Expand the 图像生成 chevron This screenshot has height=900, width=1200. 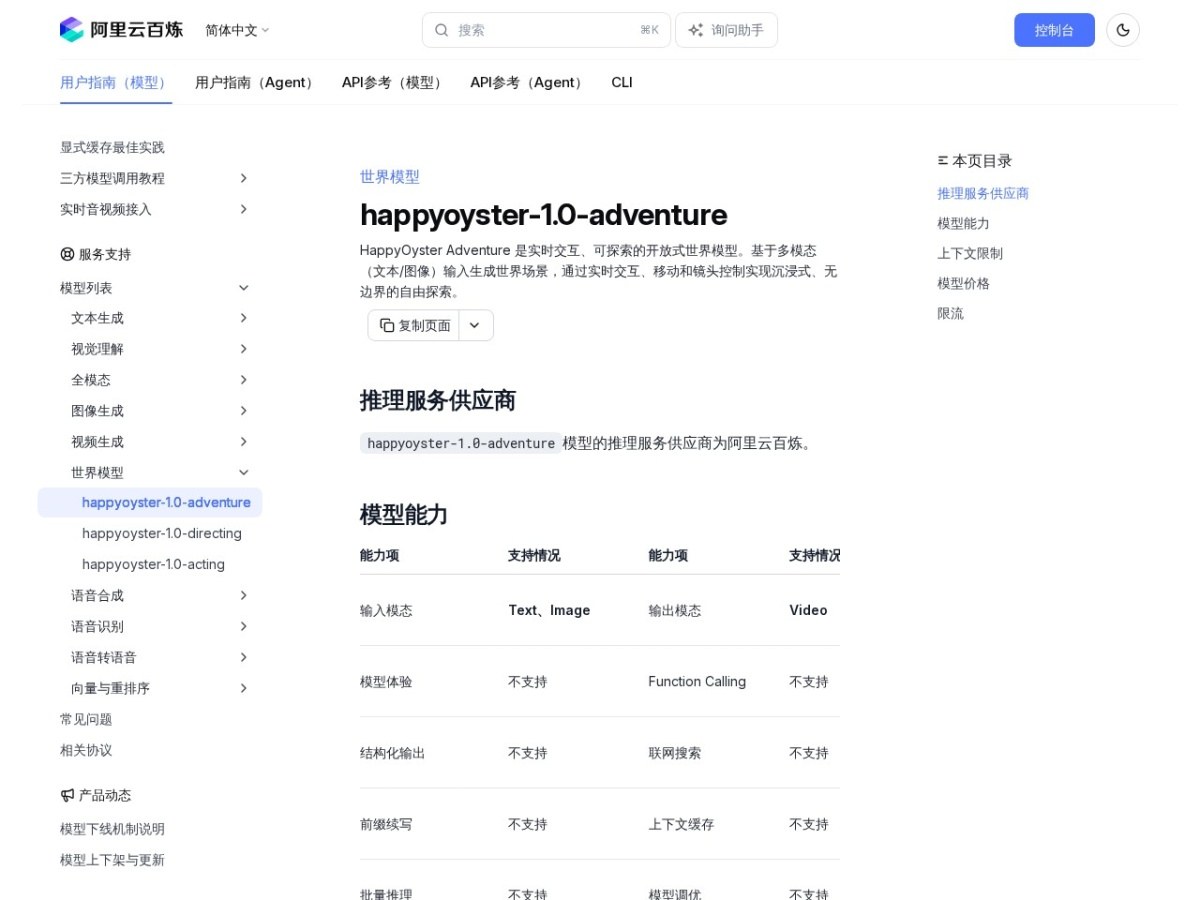pos(243,411)
